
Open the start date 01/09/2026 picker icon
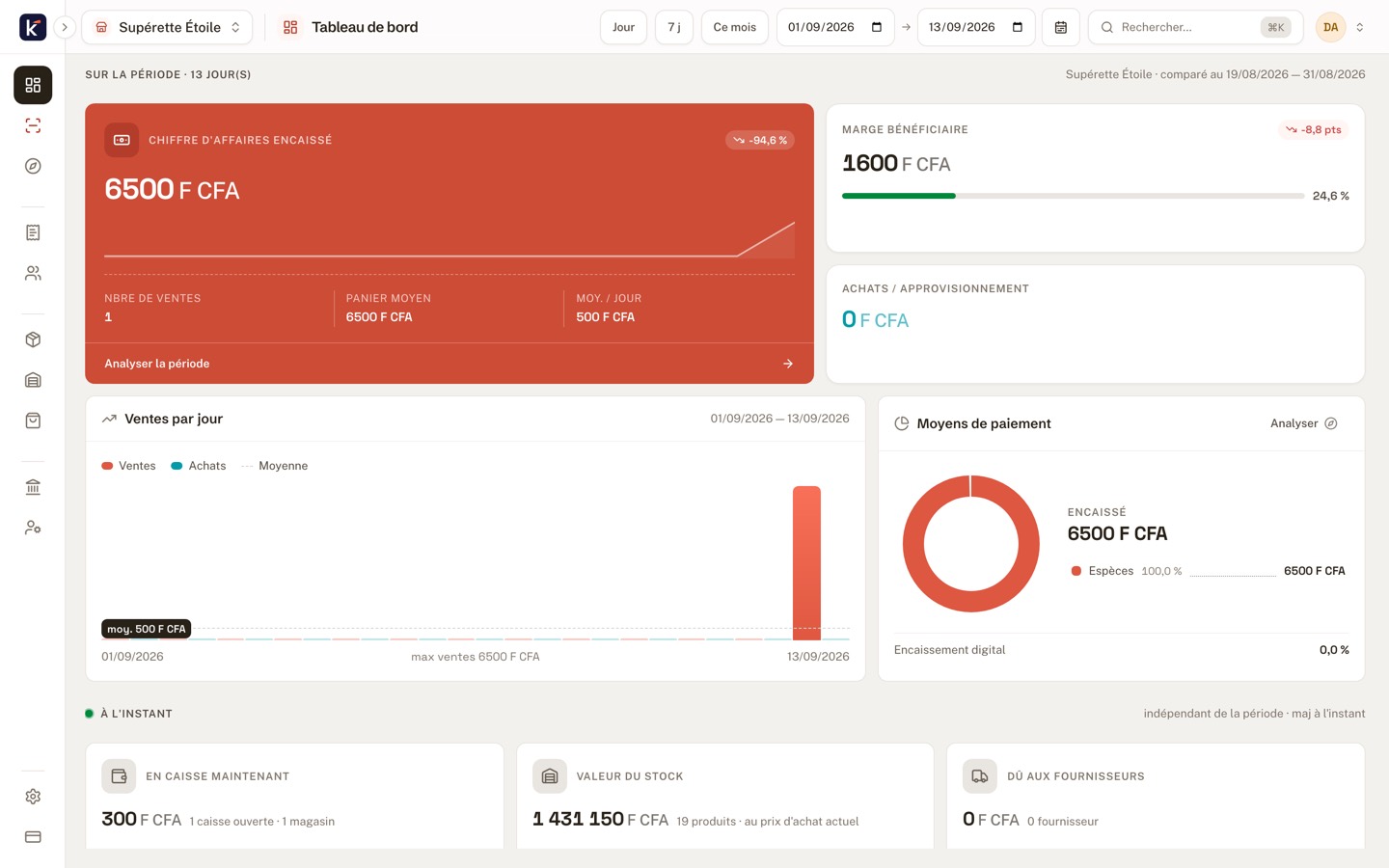(877, 27)
